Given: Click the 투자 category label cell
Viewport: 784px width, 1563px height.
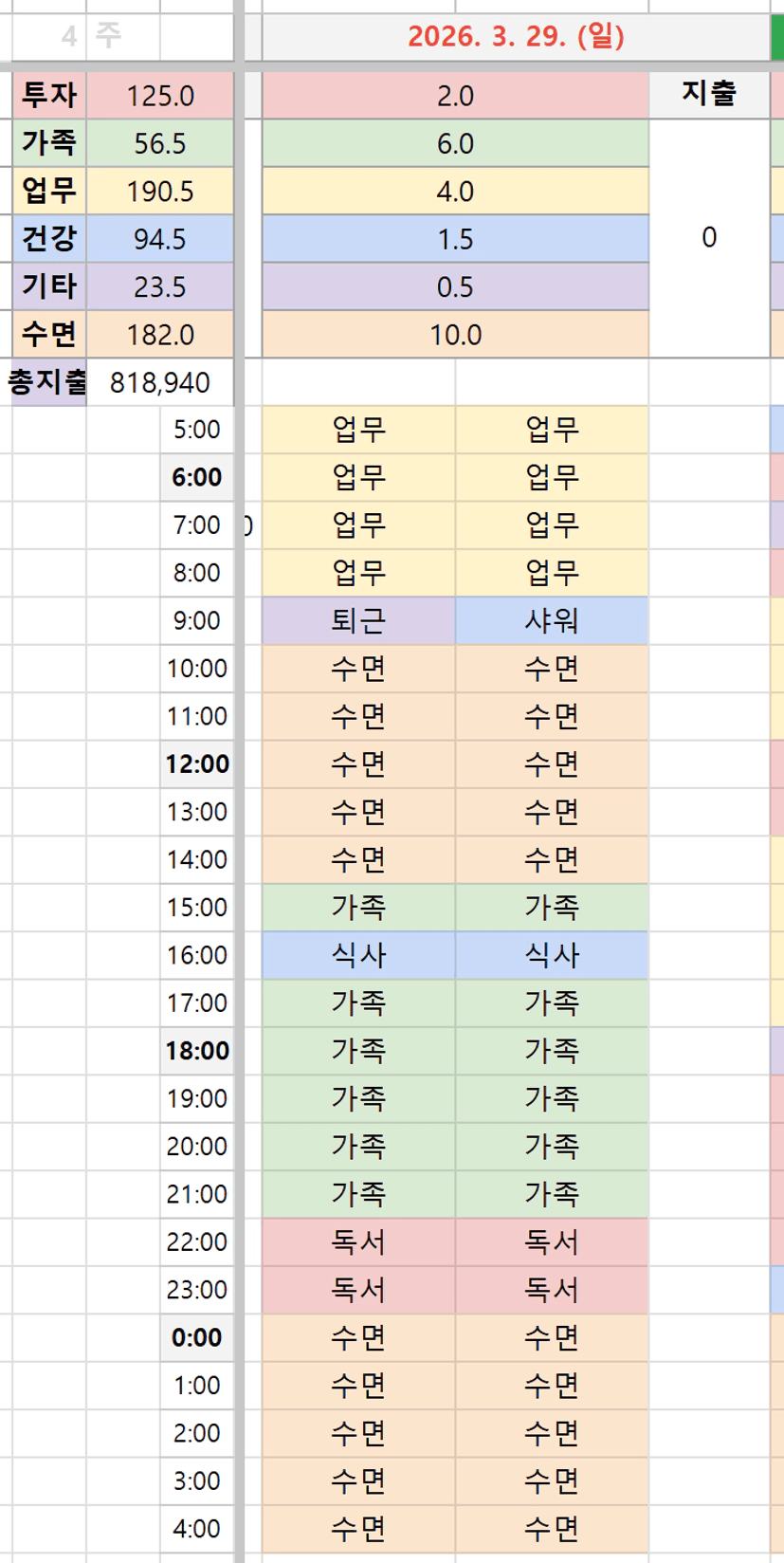Looking at the screenshot, I should click(x=49, y=96).
